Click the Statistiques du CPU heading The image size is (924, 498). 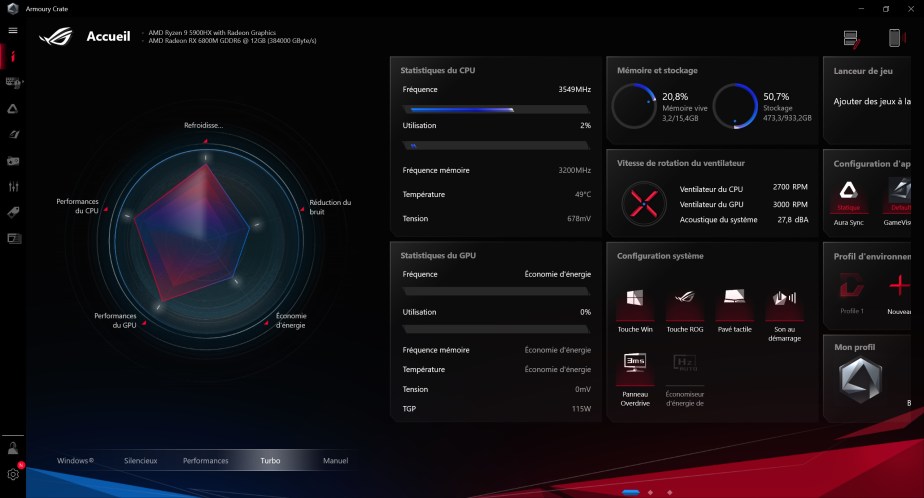tap(438, 70)
